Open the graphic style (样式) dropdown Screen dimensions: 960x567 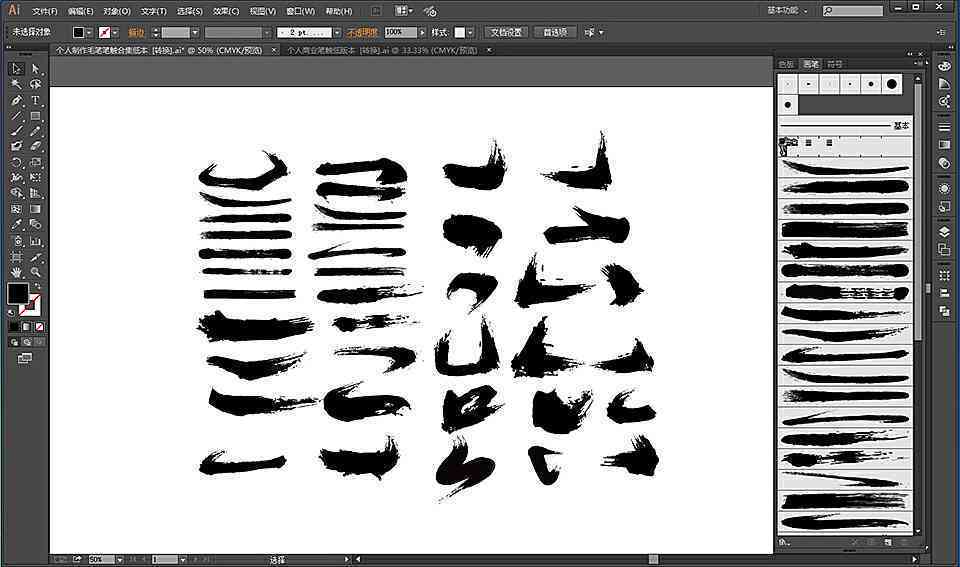point(470,32)
